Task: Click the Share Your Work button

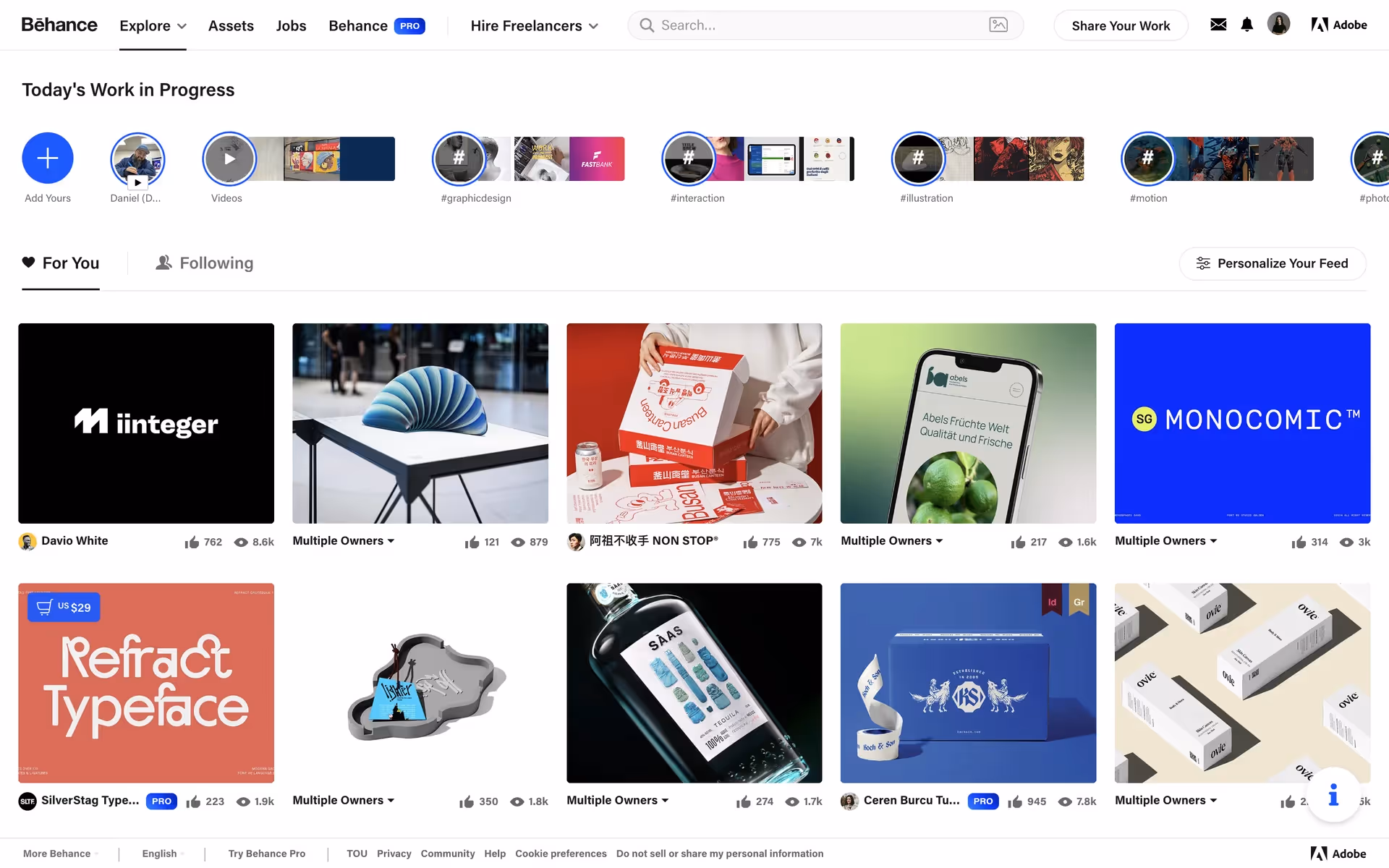Action: click(1121, 25)
